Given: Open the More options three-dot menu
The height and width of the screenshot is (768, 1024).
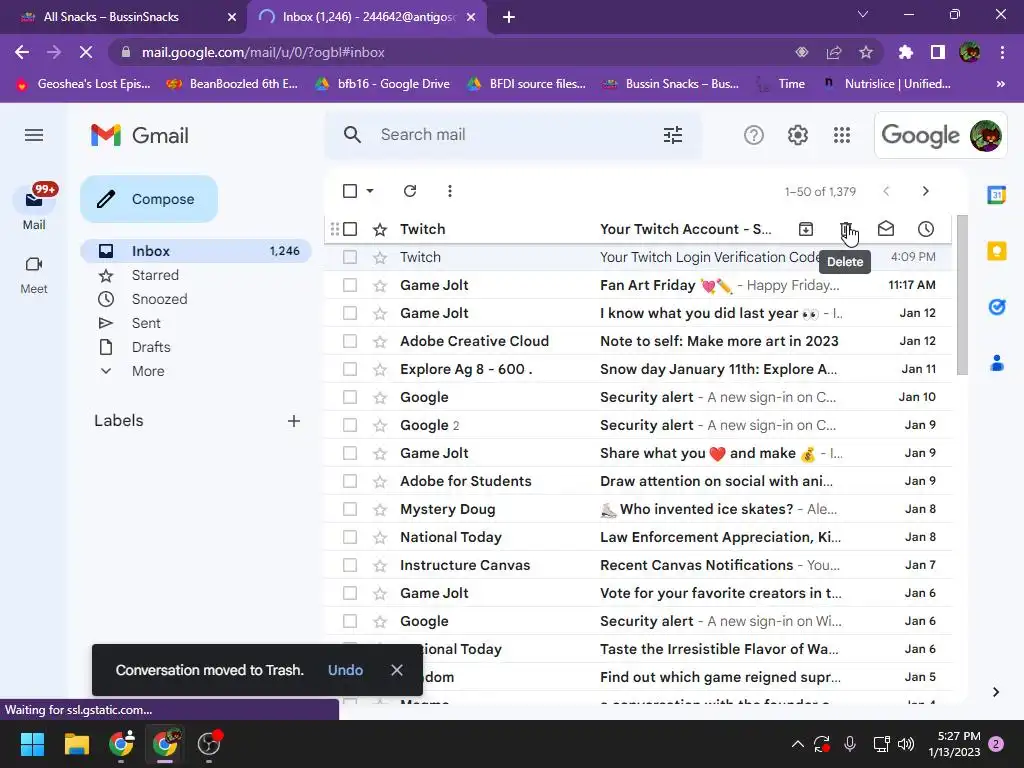Looking at the screenshot, I should point(449,191).
